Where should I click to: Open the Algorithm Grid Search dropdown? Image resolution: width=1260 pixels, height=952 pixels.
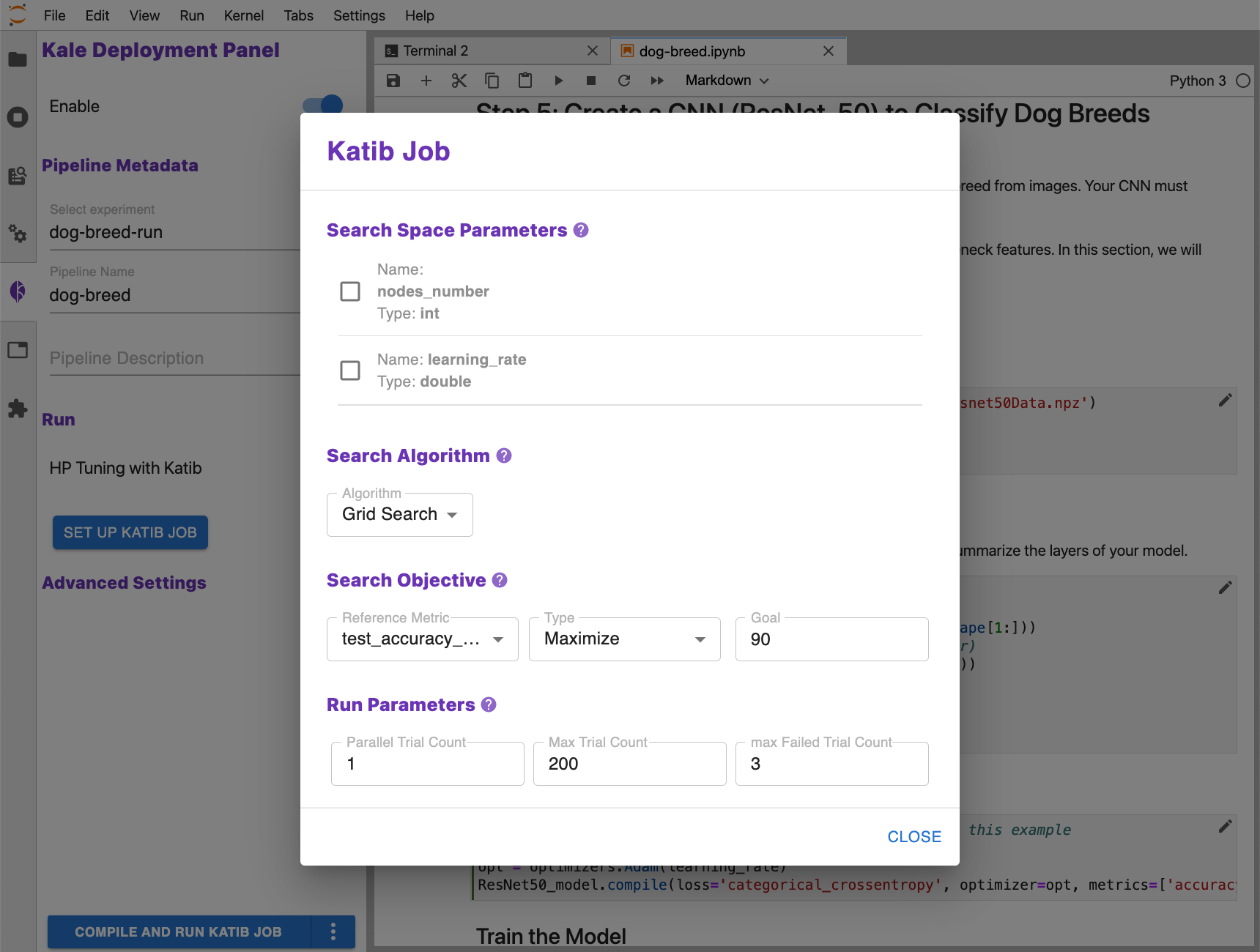pos(400,515)
